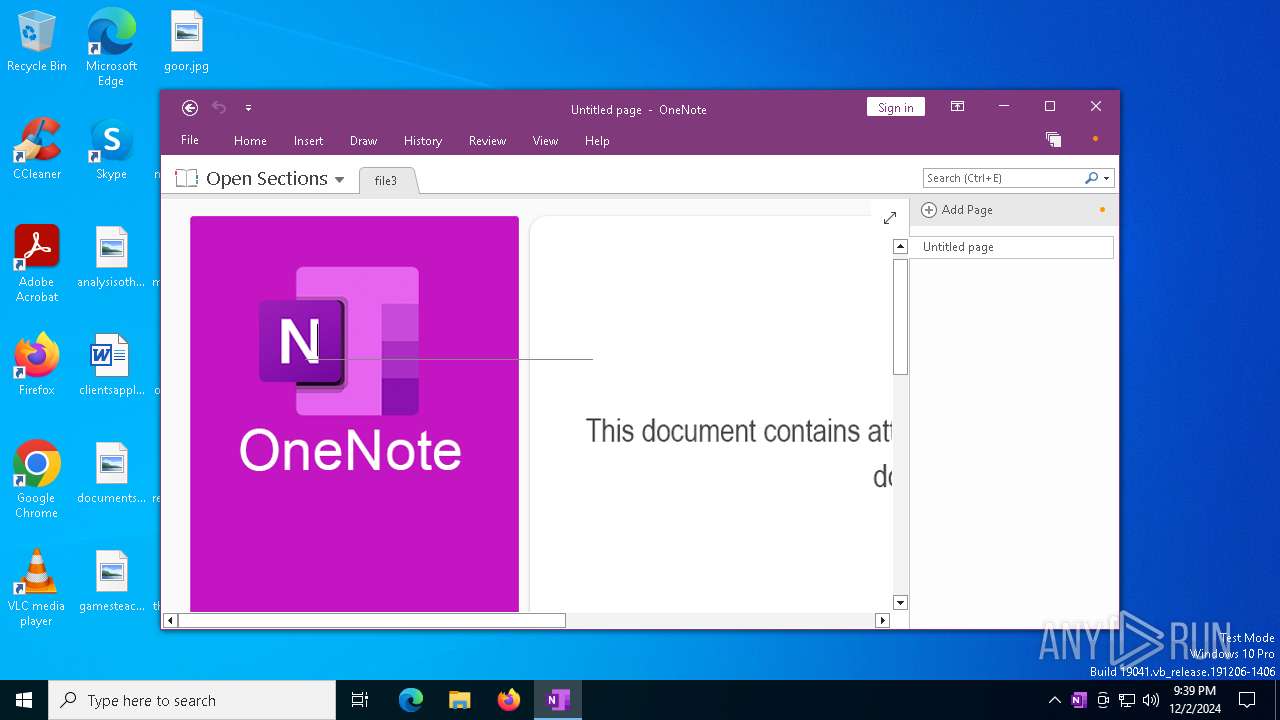Click the OneNote Back arrow button
Screen dimensions: 1280x720
[190, 108]
